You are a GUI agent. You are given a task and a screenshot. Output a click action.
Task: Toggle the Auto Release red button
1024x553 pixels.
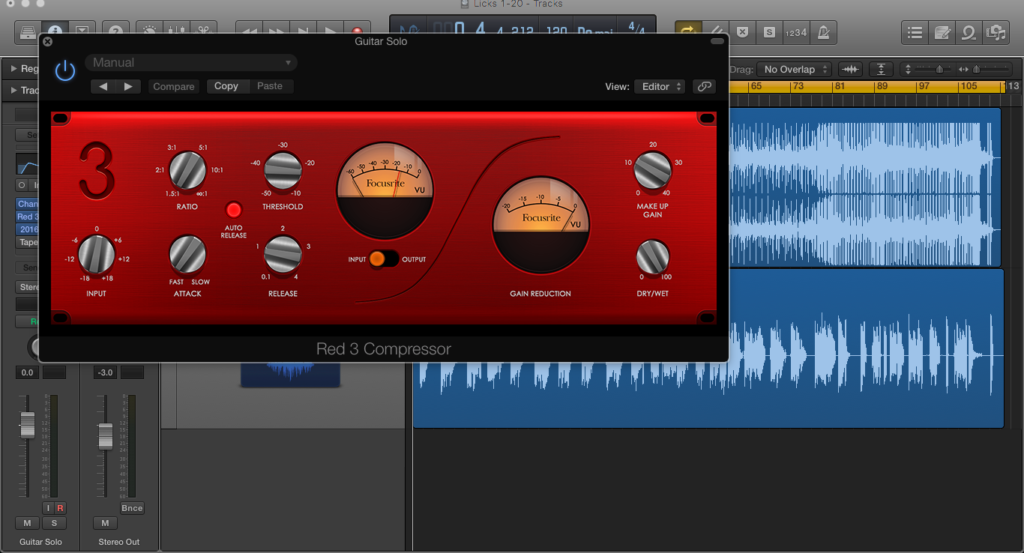point(234,210)
